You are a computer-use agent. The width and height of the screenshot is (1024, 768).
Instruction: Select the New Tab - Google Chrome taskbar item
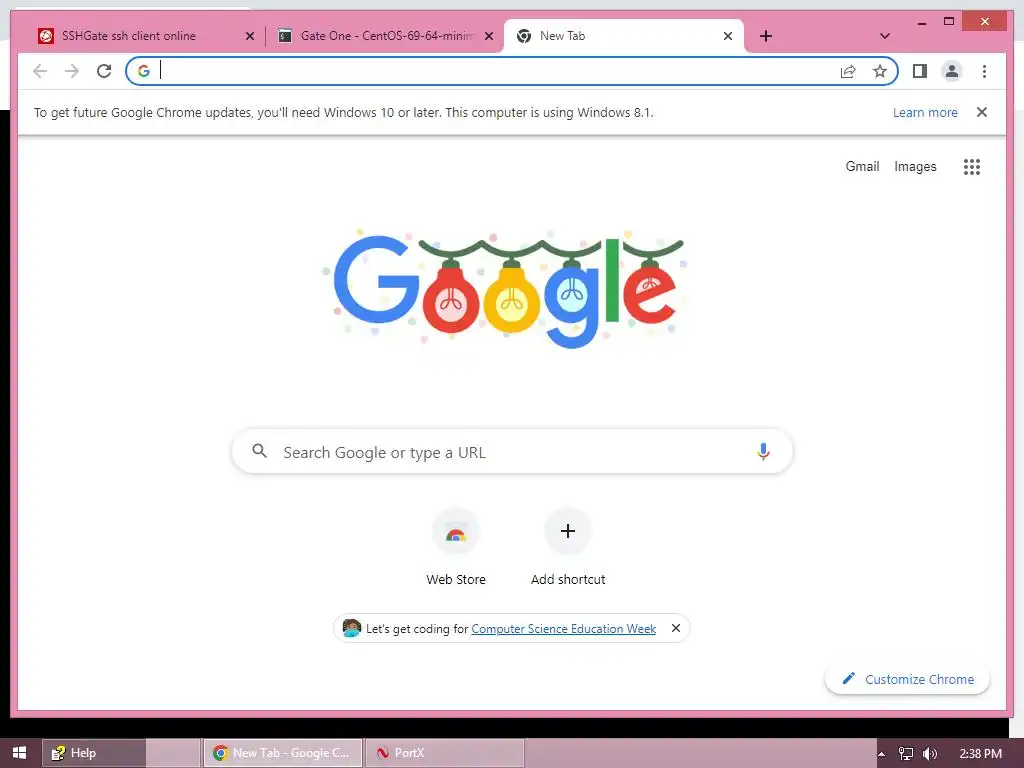tap(283, 753)
